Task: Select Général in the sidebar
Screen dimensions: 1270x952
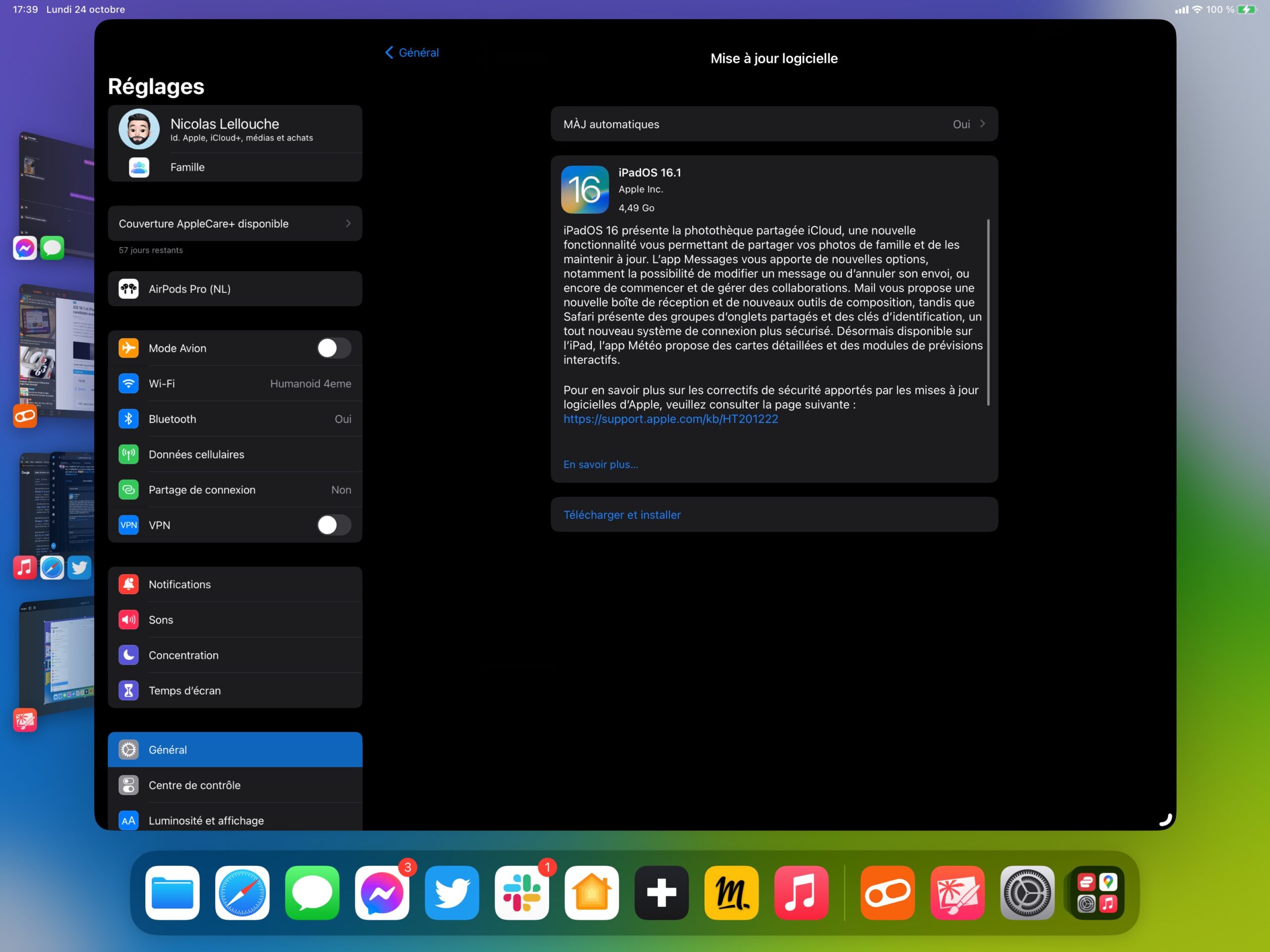Action: point(235,750)
